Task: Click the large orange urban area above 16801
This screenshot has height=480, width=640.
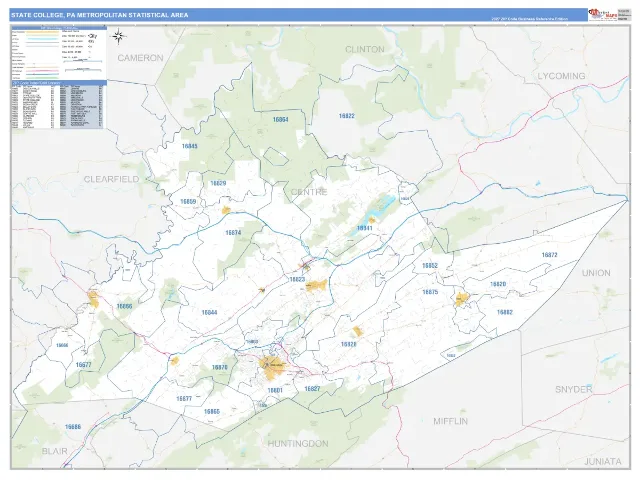Action: 272,367
